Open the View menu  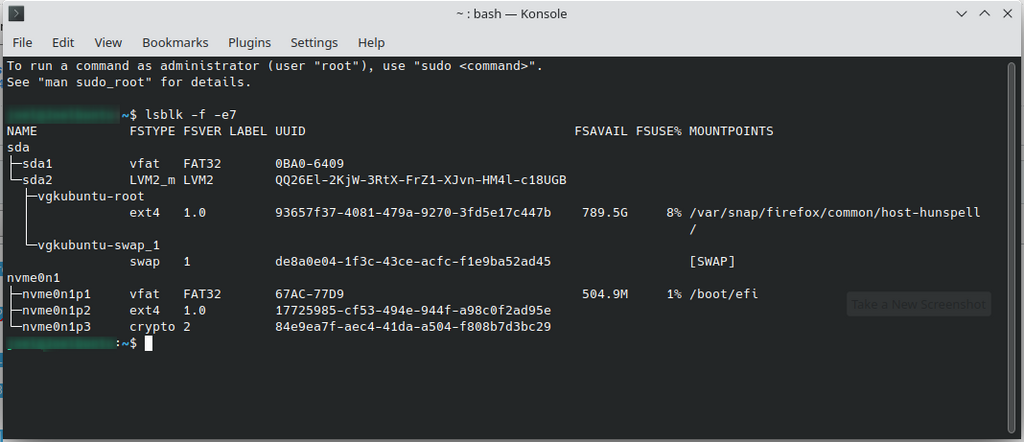click(108, 42)
